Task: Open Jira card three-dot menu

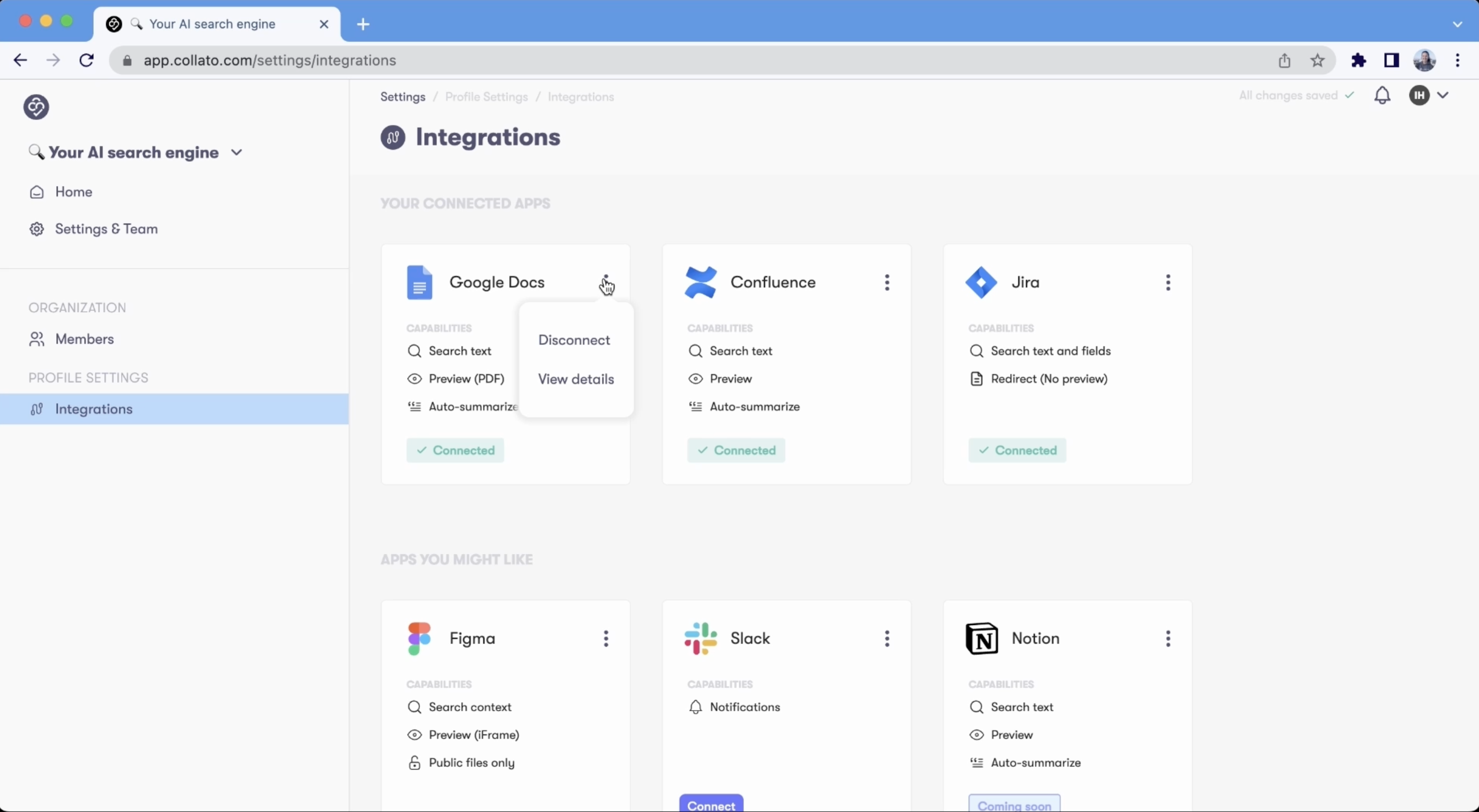Action: (x=1168, y=282)
